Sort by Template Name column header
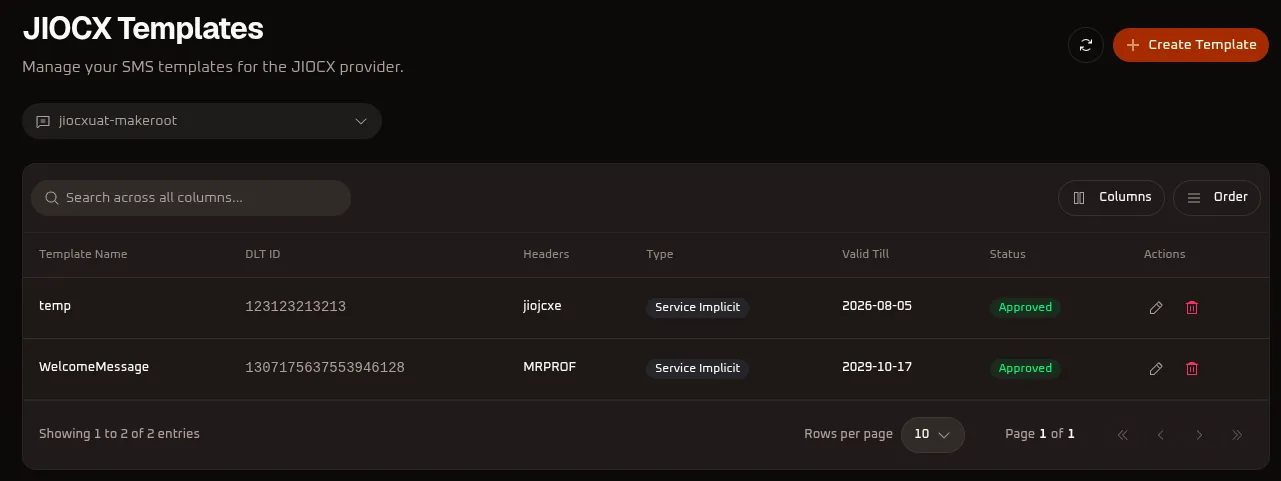The width and height of the screenshot is (1281, 481). [83, 254]
